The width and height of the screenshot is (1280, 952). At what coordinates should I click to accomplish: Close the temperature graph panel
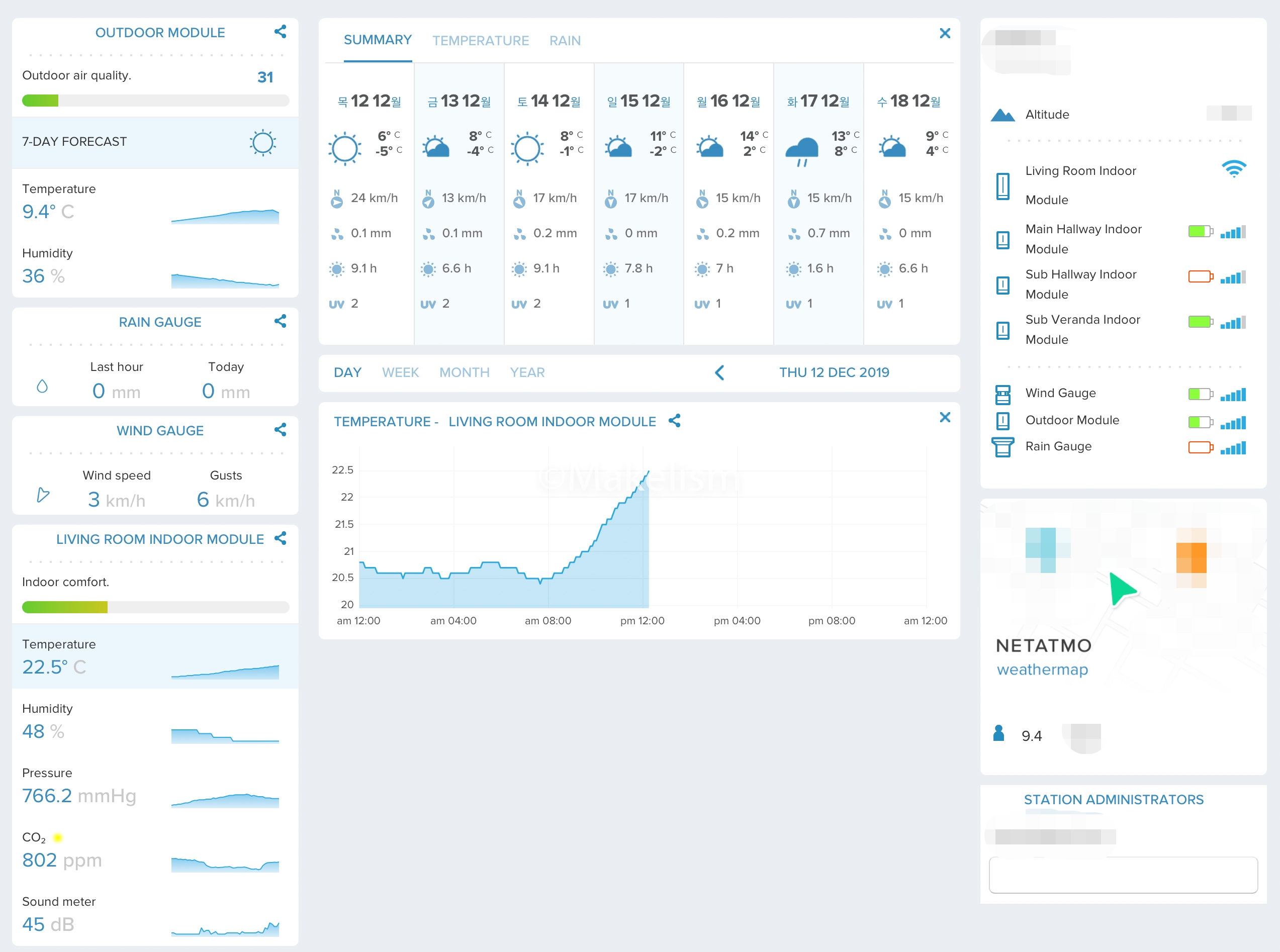pos(945,417)
